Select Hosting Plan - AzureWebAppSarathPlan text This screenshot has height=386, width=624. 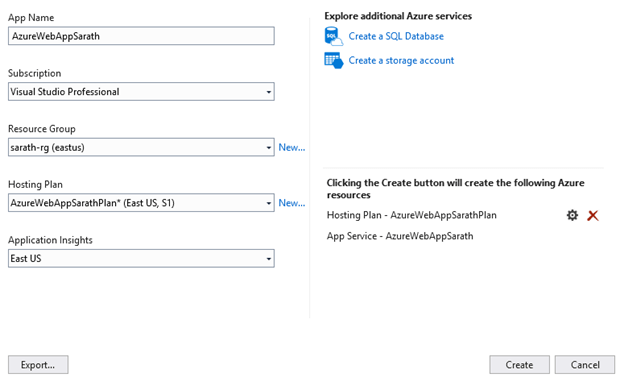pos(411,215)
